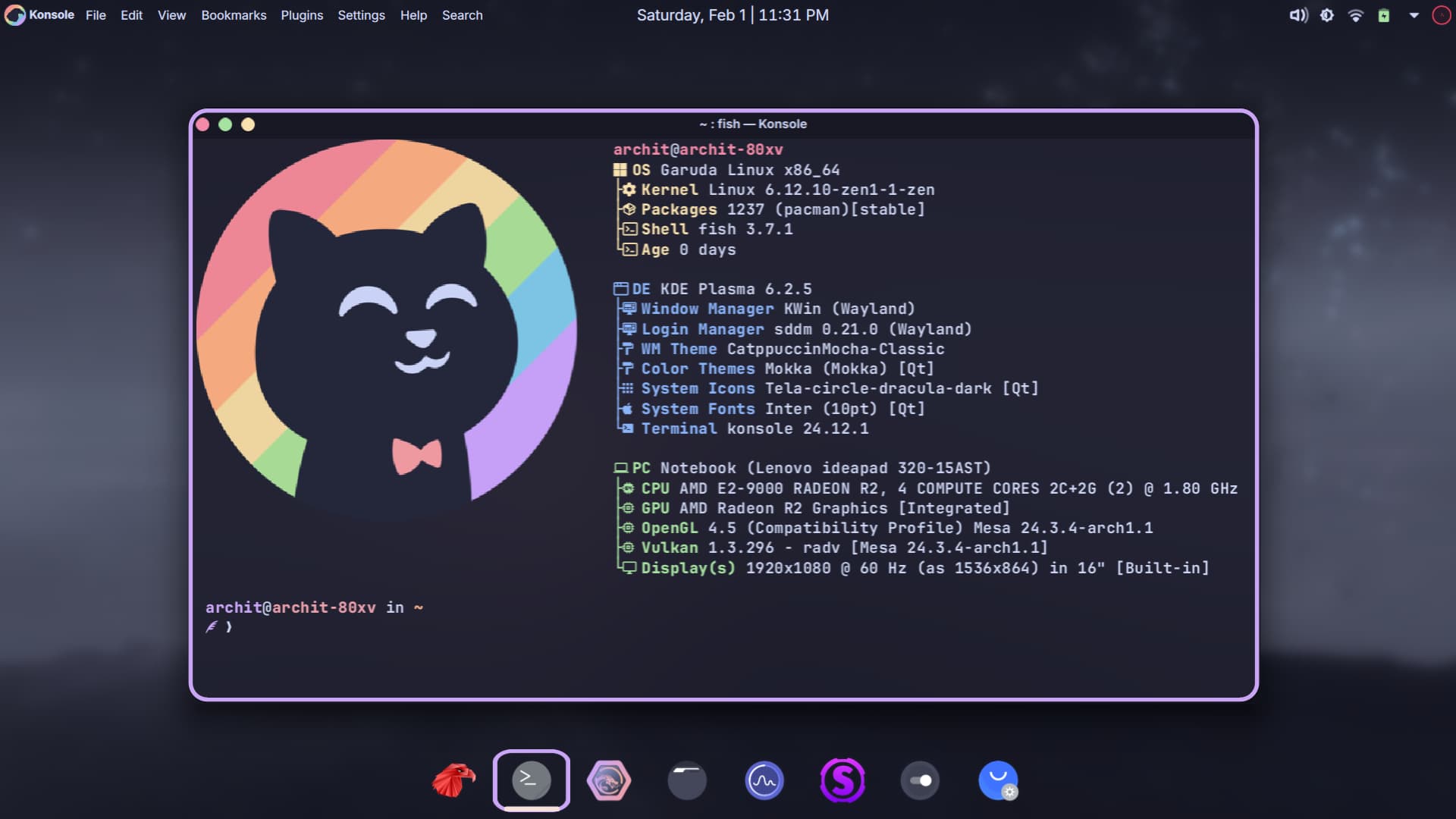1456x819 pixels.
Task: Click 'System Fonts Inter (10pt)' line
Action: point(773,409)
